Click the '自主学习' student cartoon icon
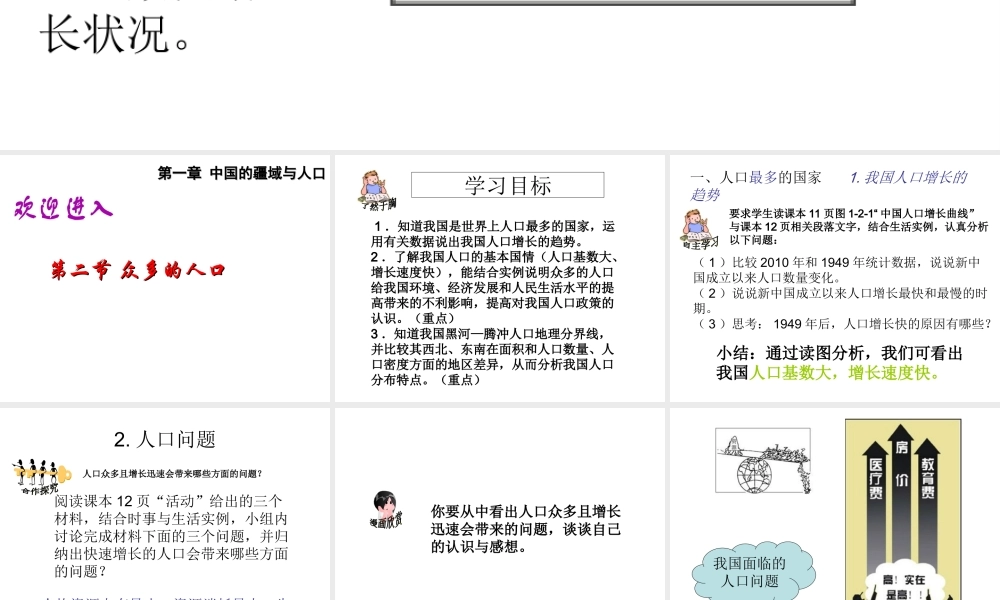Viewport: 1000px width, 600px height. [x=699, y=229]
